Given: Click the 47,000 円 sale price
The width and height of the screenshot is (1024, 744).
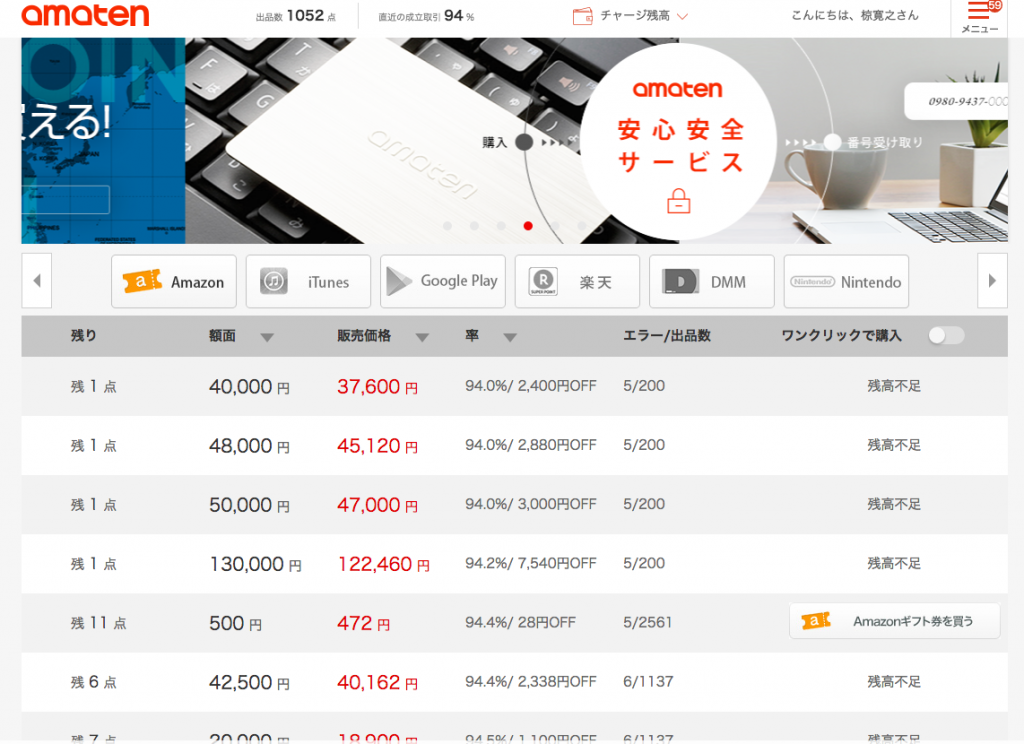Looking at the screenshot, I should pyautogui.click(x=377, y=505).
